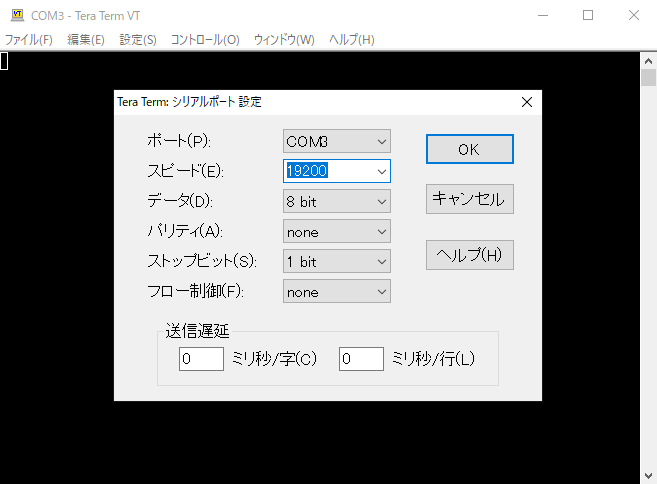The height and width of the screenshot is (484, 657).
Task: Minimize the Tera Term window
Action: pos(543,16)
